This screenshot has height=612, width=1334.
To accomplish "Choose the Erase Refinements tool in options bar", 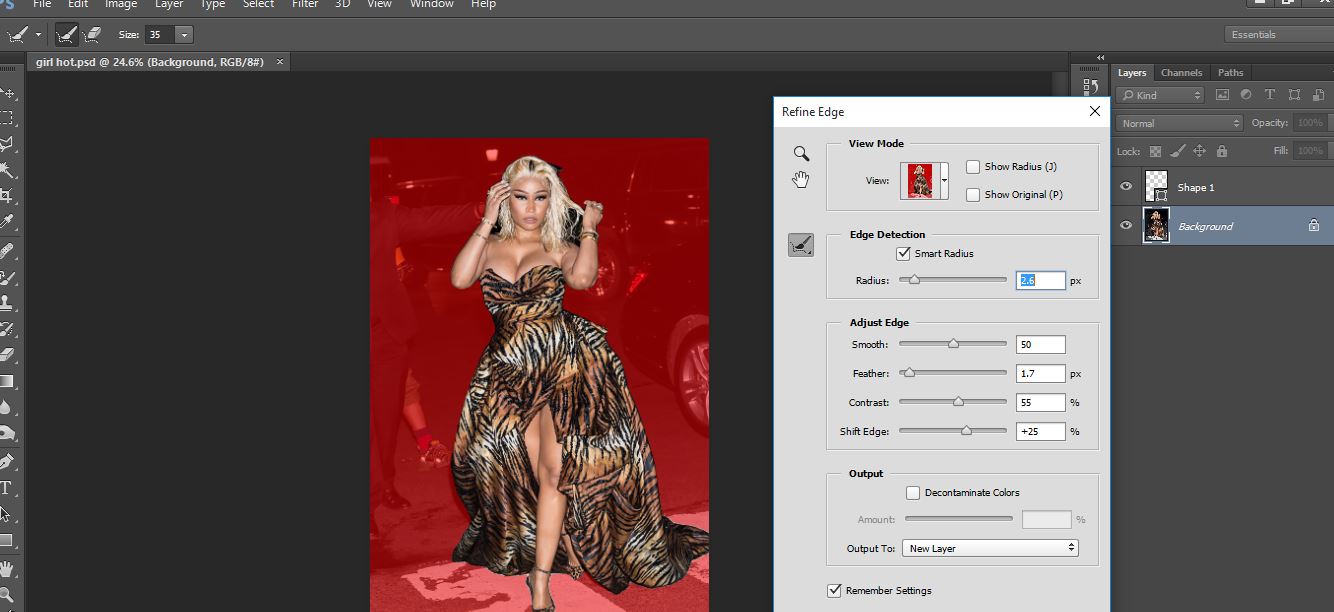I will point(92,35).
